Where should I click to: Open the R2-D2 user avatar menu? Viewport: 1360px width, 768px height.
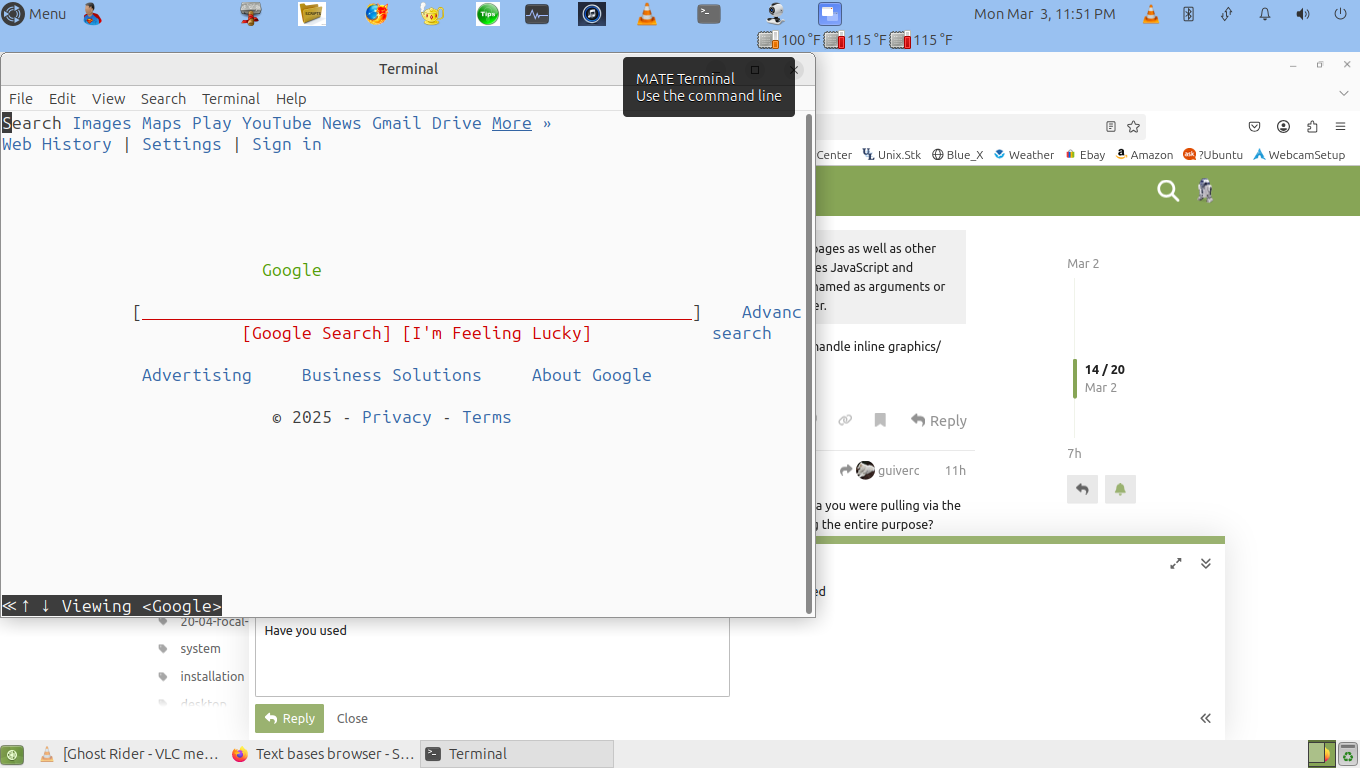tap(1206, 191)
